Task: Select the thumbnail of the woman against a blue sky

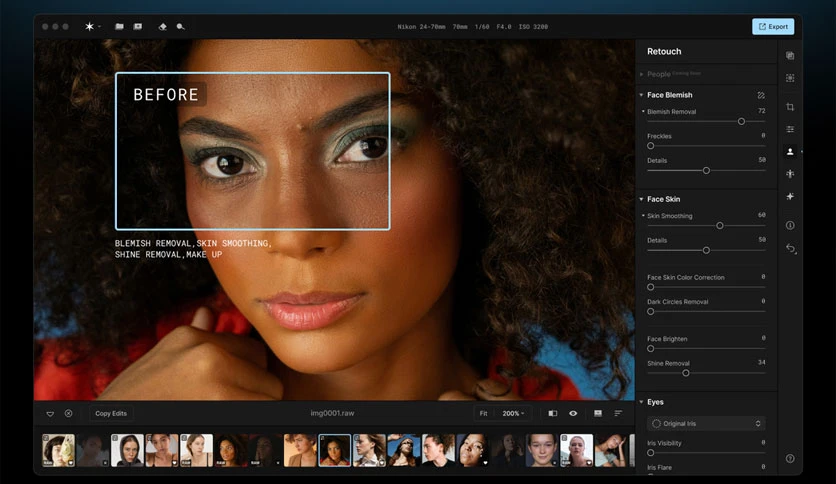Action: (404, 450)
